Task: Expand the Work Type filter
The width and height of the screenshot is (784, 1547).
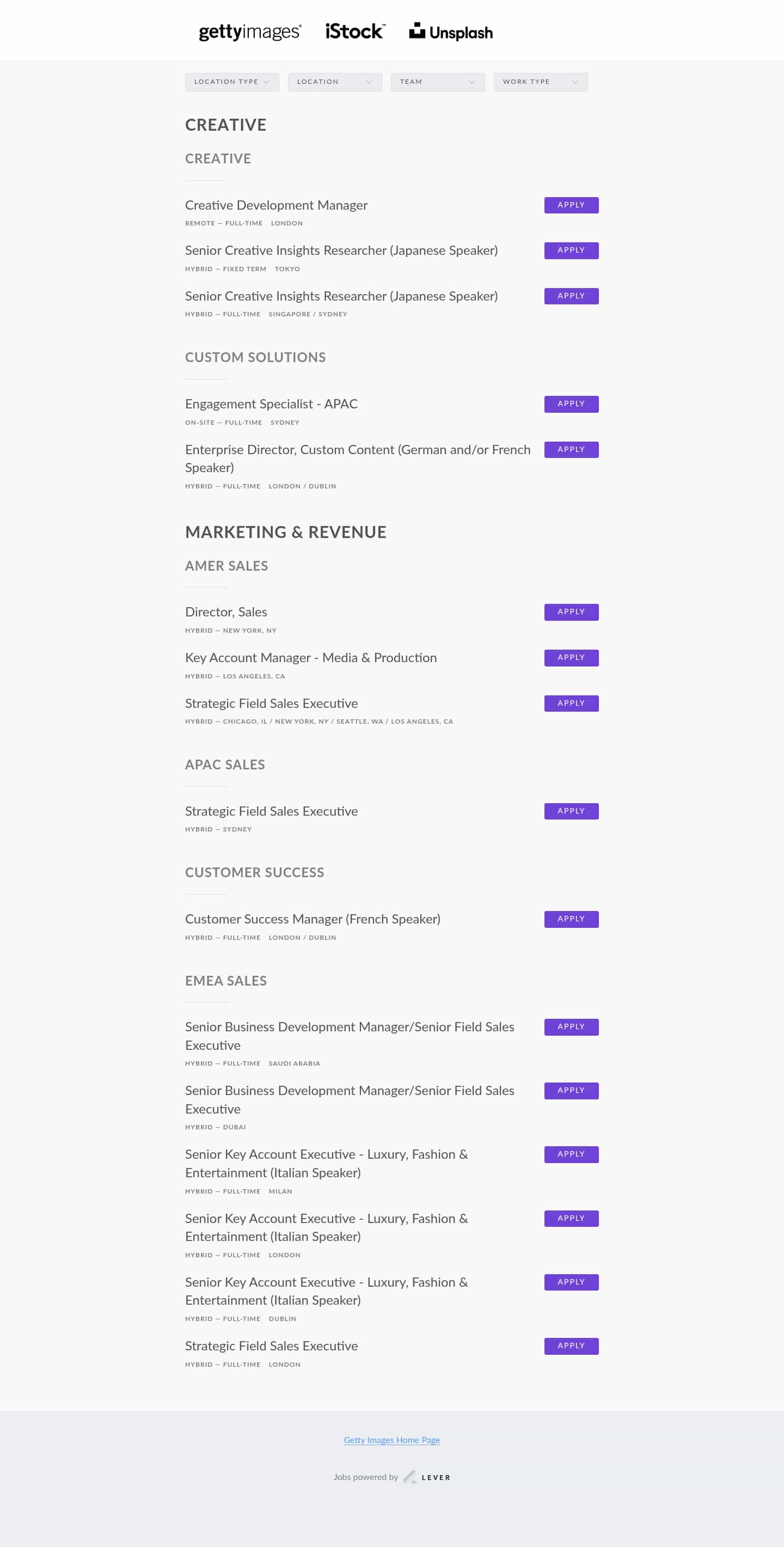Action: point(540,82)
